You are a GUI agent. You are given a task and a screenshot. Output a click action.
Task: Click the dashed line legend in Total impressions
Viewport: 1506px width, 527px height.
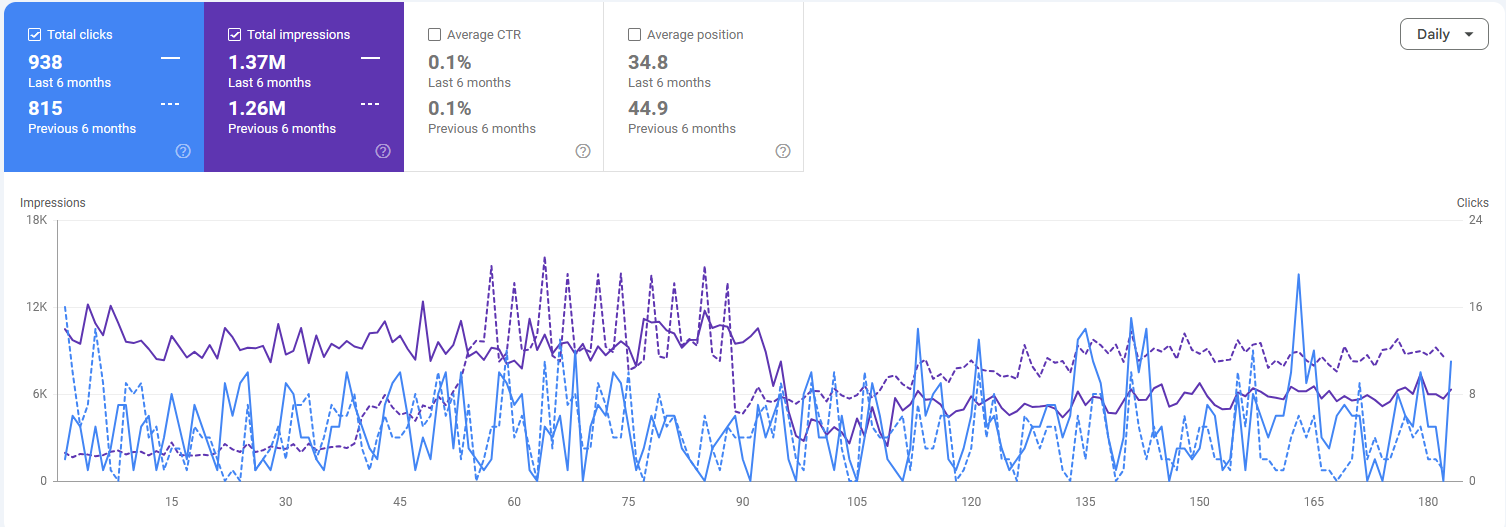[370, 104]
